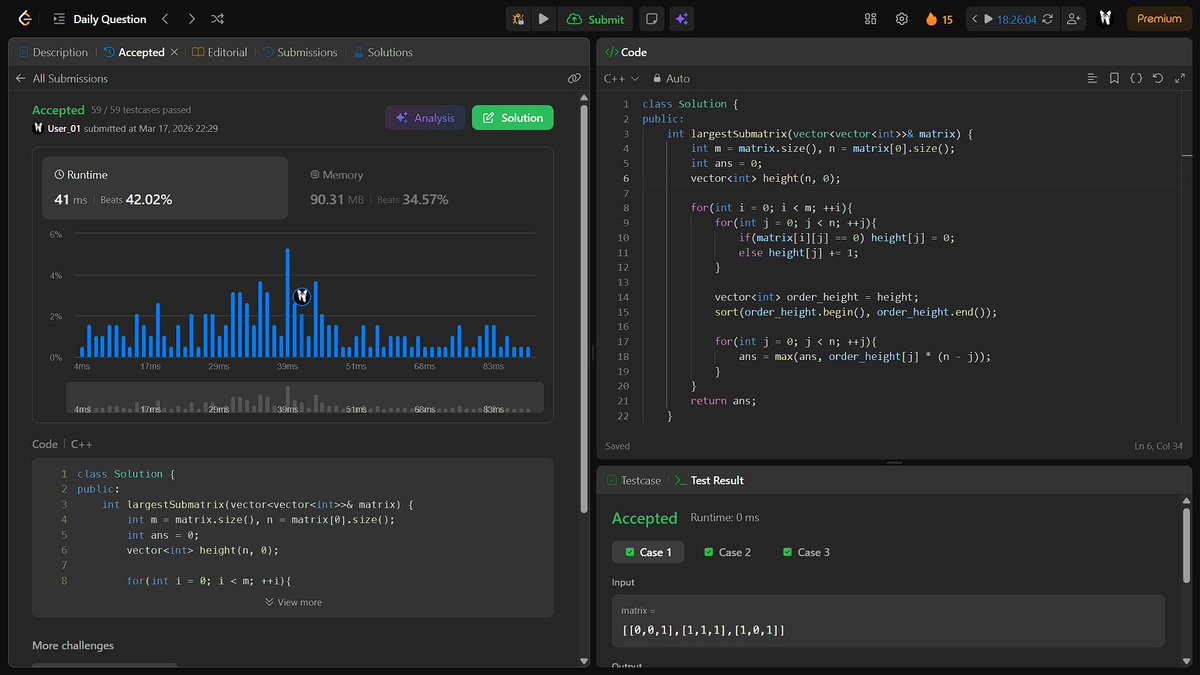The image size is (1200, 675).
Task: Copy submission link icon
Action: (x=574, y=78)
